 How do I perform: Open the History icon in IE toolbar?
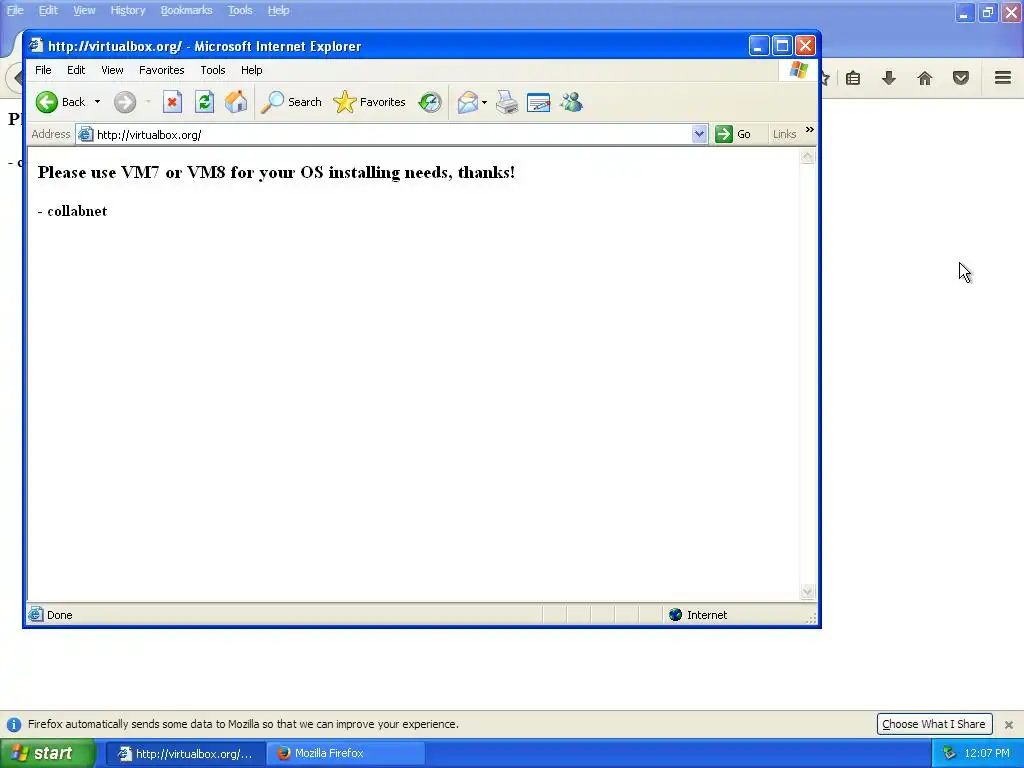click(430, 102)
